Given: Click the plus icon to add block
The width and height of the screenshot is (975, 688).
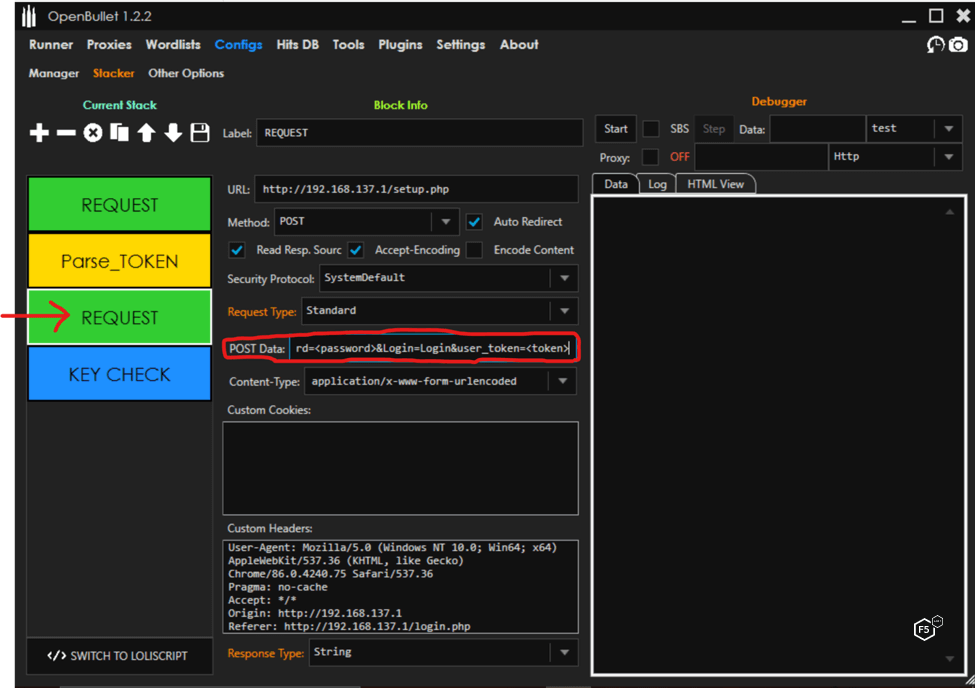Looking at the screenshot, I should pos(39,133).
